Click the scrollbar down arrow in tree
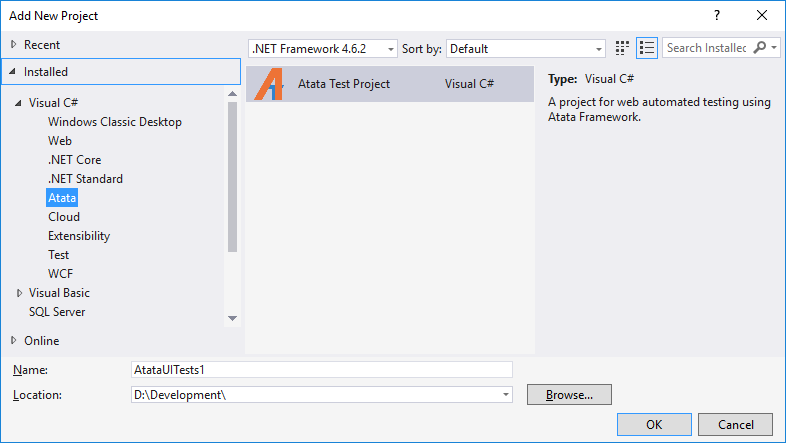Screen dimensions: 786x443 232,318
